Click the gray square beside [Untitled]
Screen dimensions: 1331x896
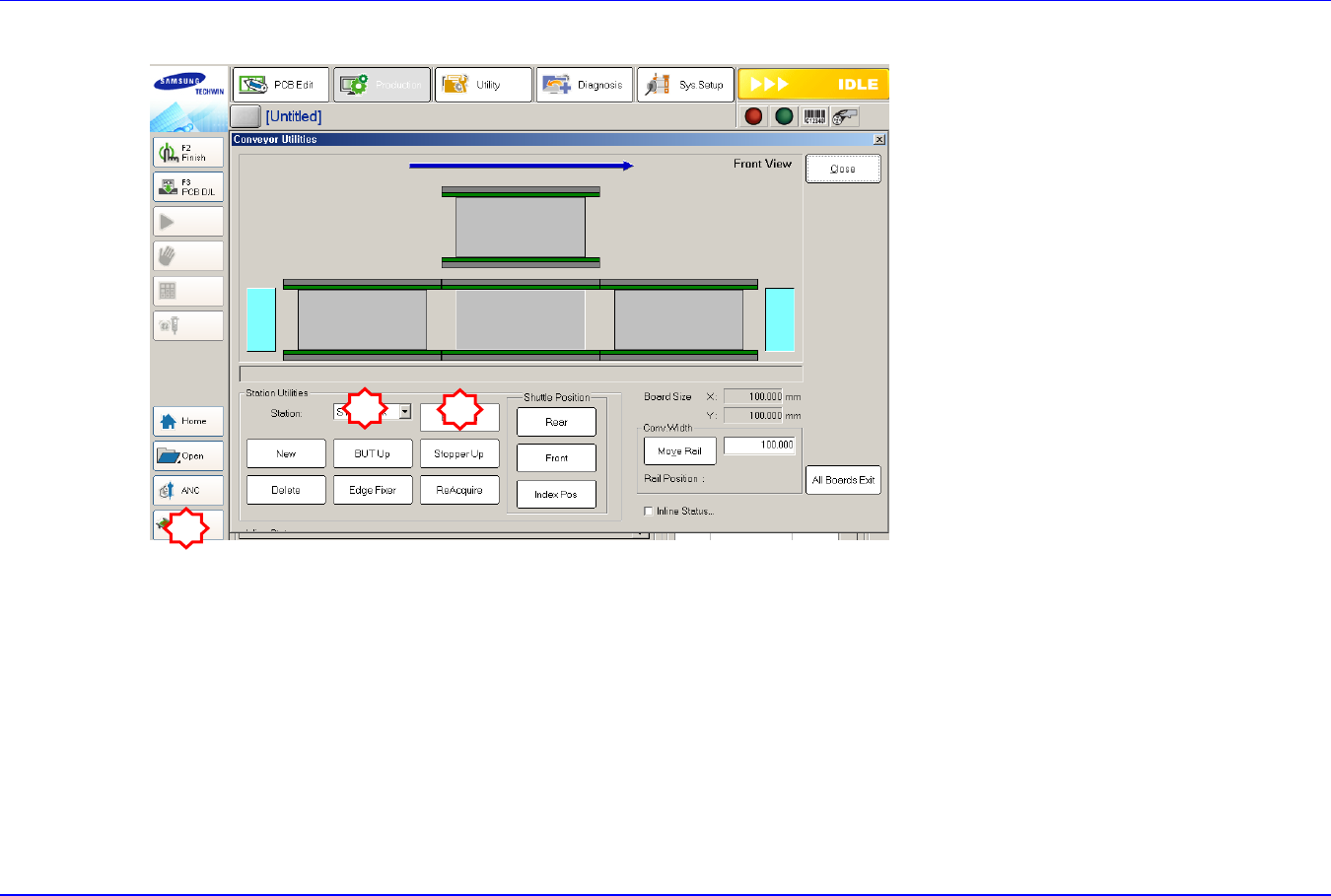(245, 116)
